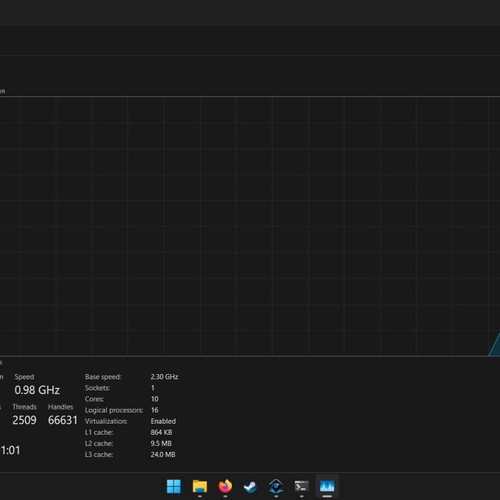Click the L3 cache 24.0 MB value
The image size is (500, 500).
pyautogui.click(x=163, y=454)
